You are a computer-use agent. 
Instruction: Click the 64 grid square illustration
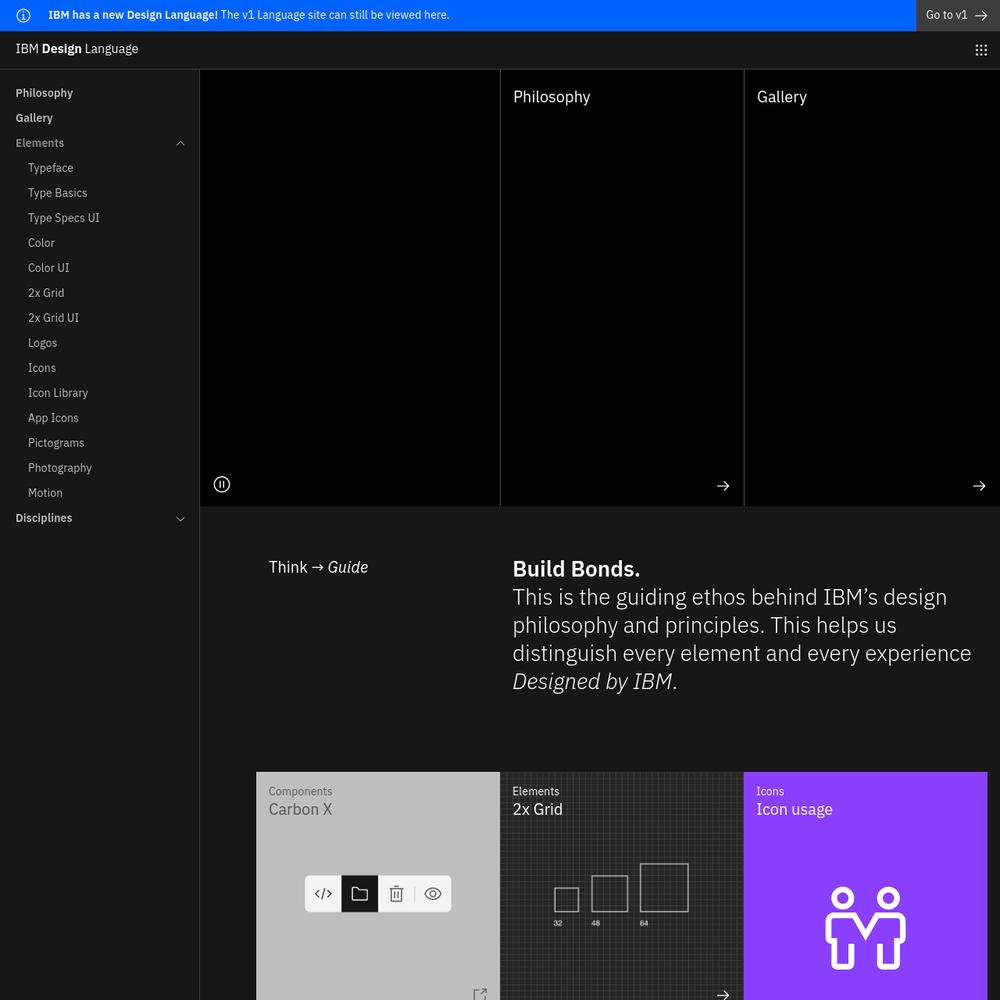click(664, 888)
